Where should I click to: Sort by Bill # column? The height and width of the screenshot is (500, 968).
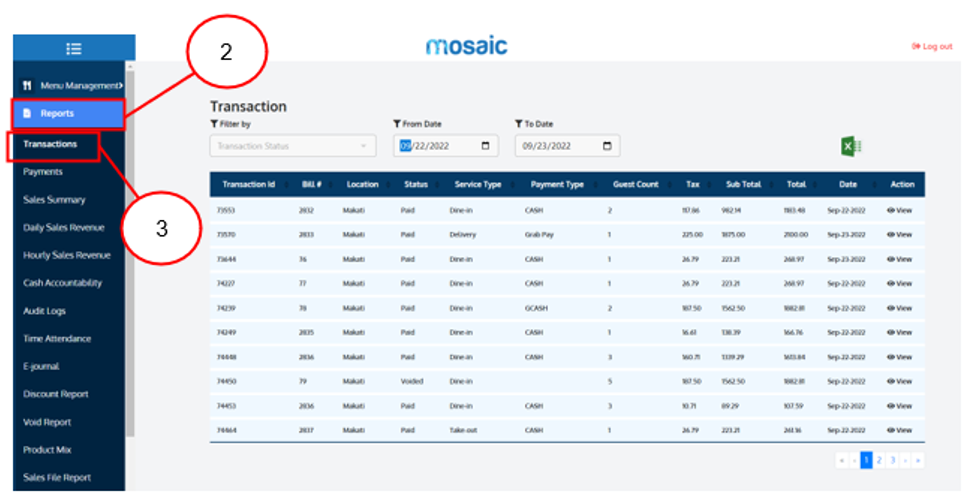[311, 185]
